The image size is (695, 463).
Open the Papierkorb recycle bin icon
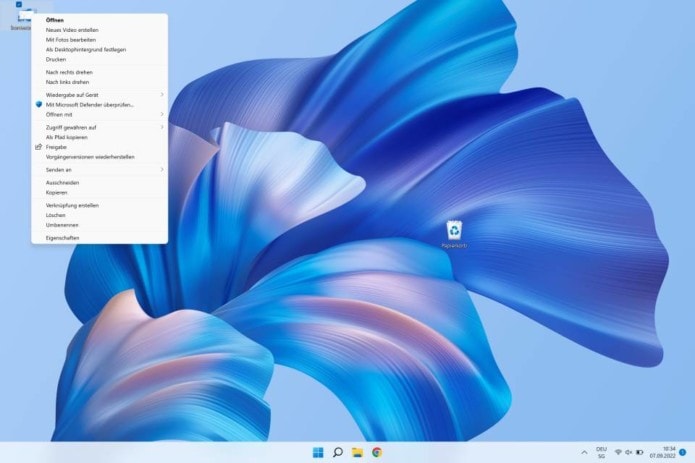(454, 231)
